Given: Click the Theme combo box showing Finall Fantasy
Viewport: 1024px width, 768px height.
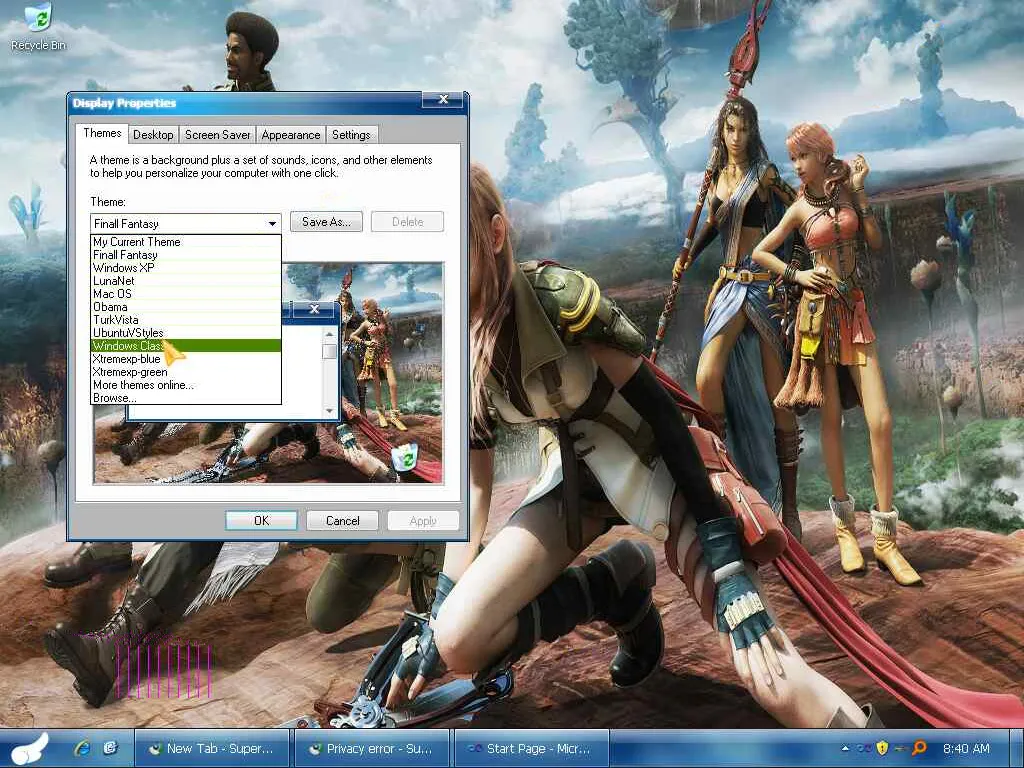Looking at the screenshot, I should pyautogui.click(x=185, y=223).
